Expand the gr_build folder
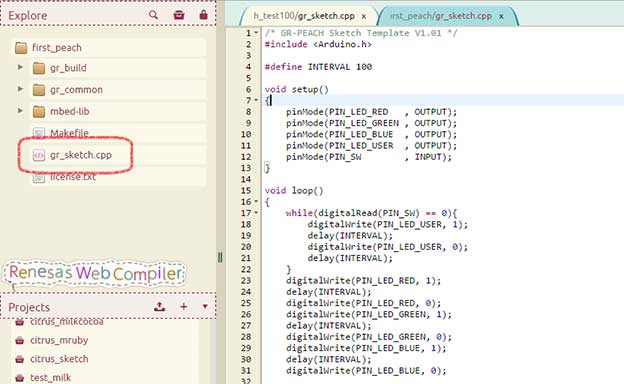 click(20, 67)
